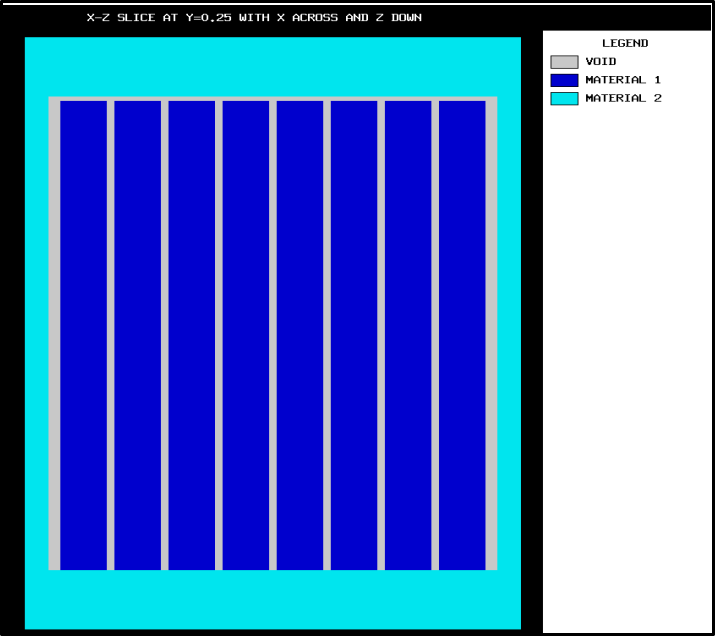Screen dimensions: 715x636
Task: Click the MATERIAL 2 legend label
Action: click(623, 98)
